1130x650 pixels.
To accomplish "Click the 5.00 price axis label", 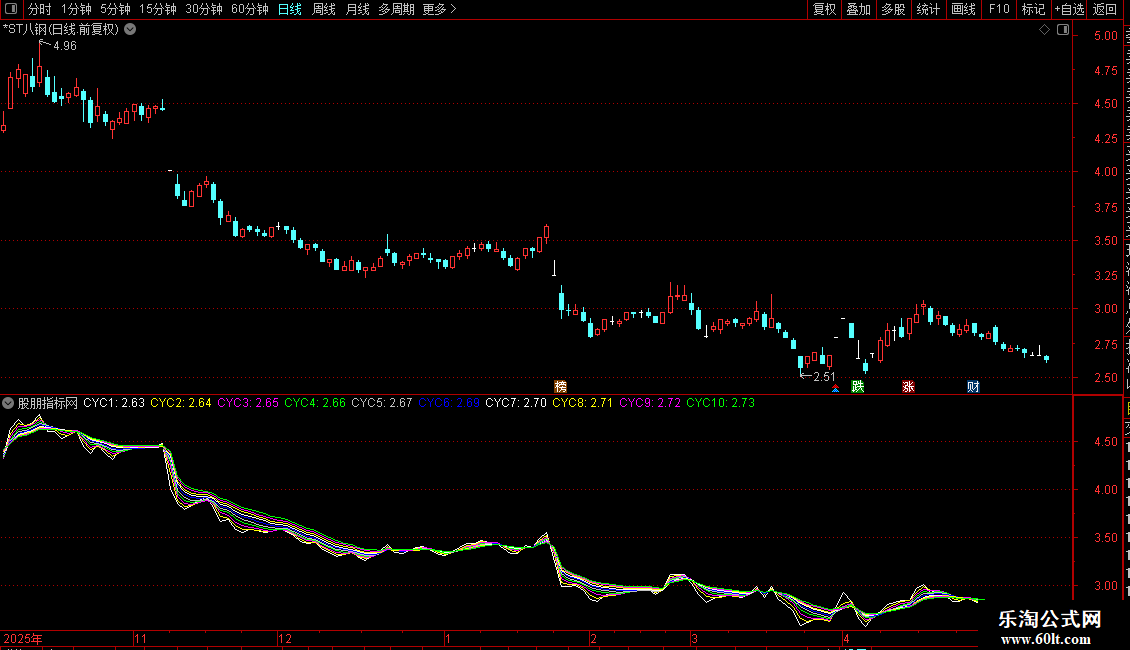I will [1105, 36].
